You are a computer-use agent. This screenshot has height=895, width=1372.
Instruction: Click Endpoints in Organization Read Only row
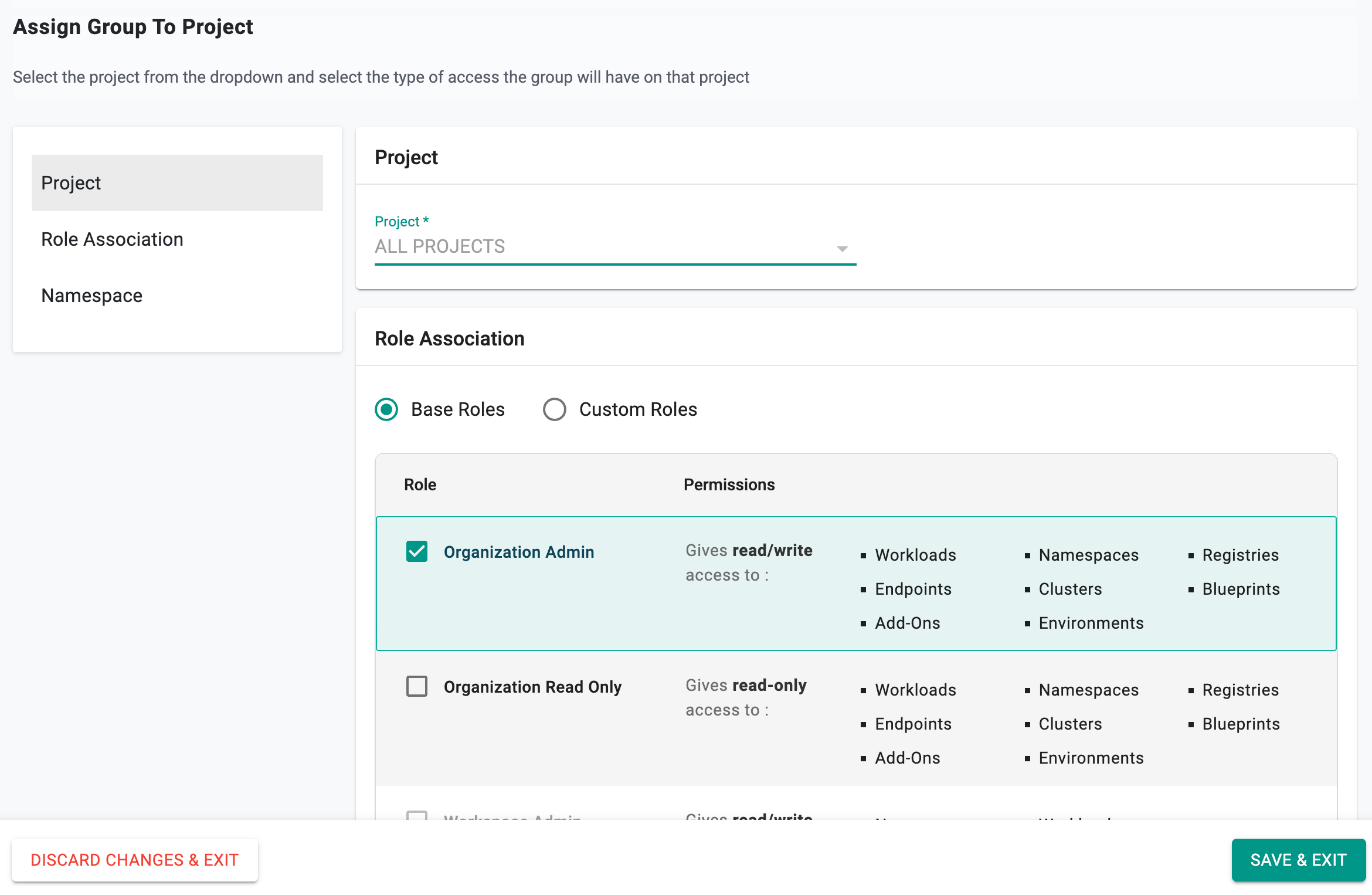[913, 724]
